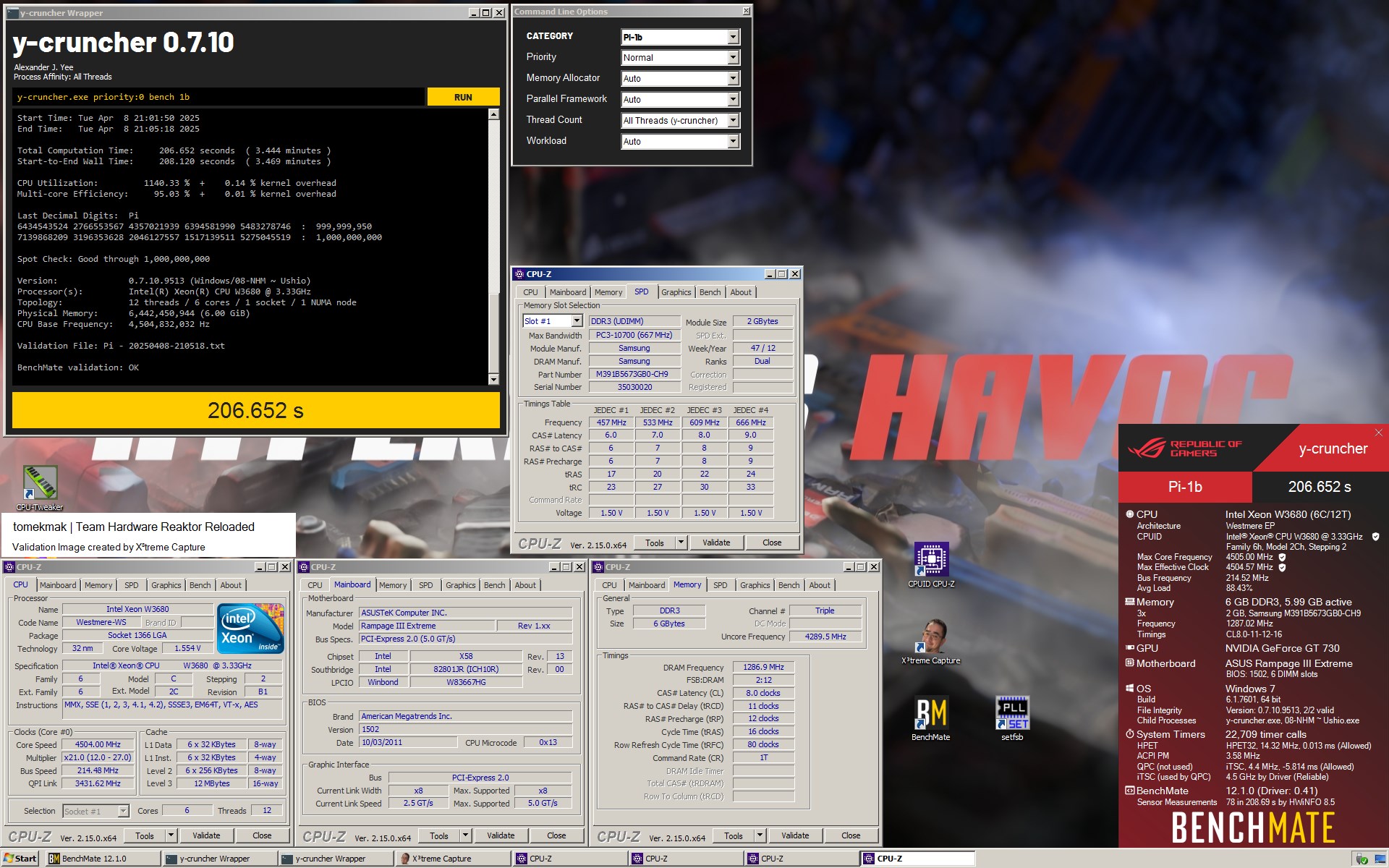Click y-cruncher output scrollbar down arrow
The width and height of the screenshot is (1389, 868).
coord(493,379)
